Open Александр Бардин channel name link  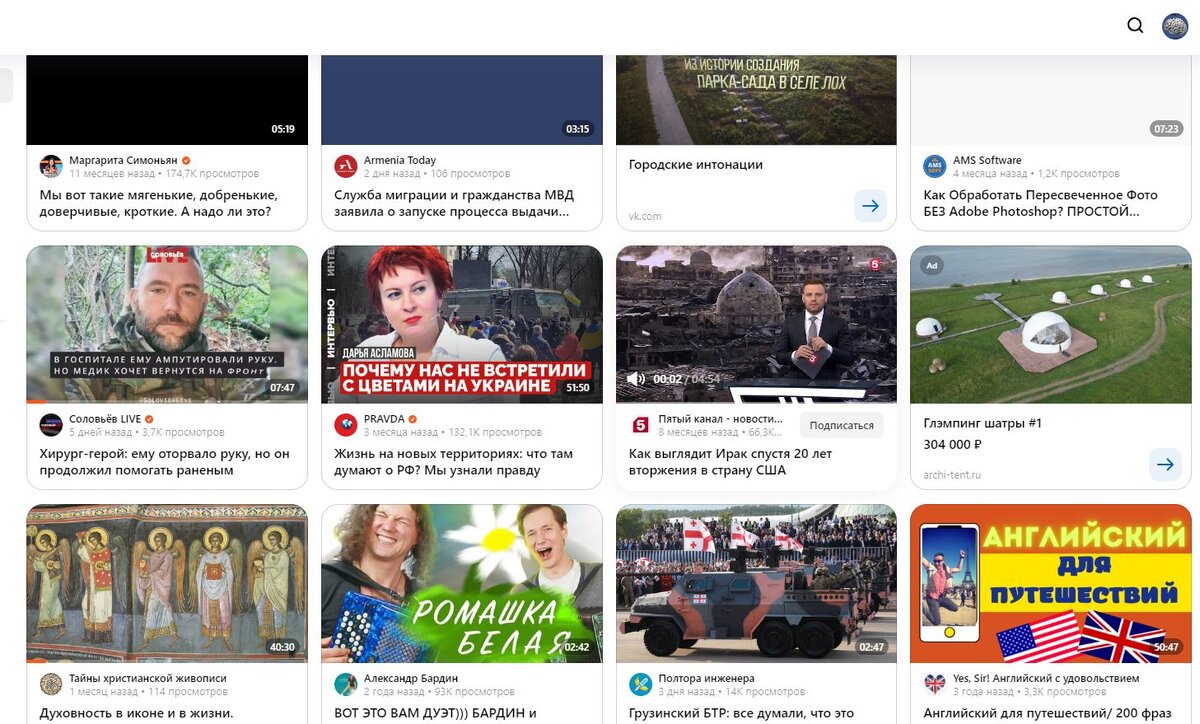click(411, 678)
